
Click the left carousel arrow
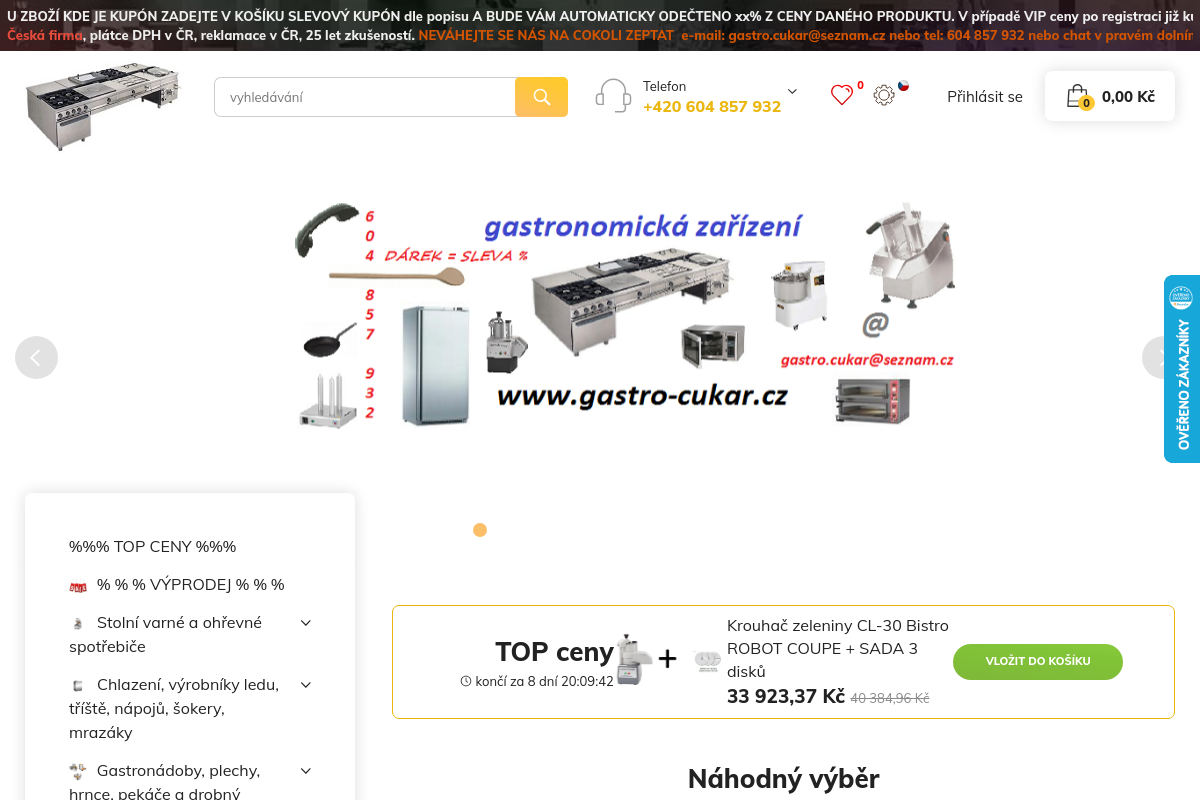(37, 357)
